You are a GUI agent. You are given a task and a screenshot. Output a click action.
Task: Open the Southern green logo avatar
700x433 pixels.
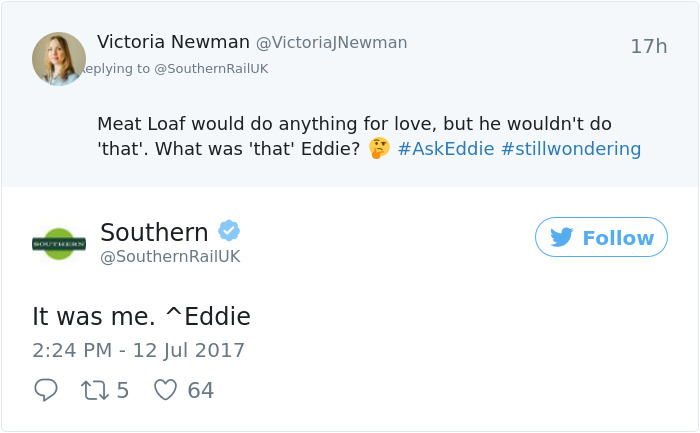(59, 243)
